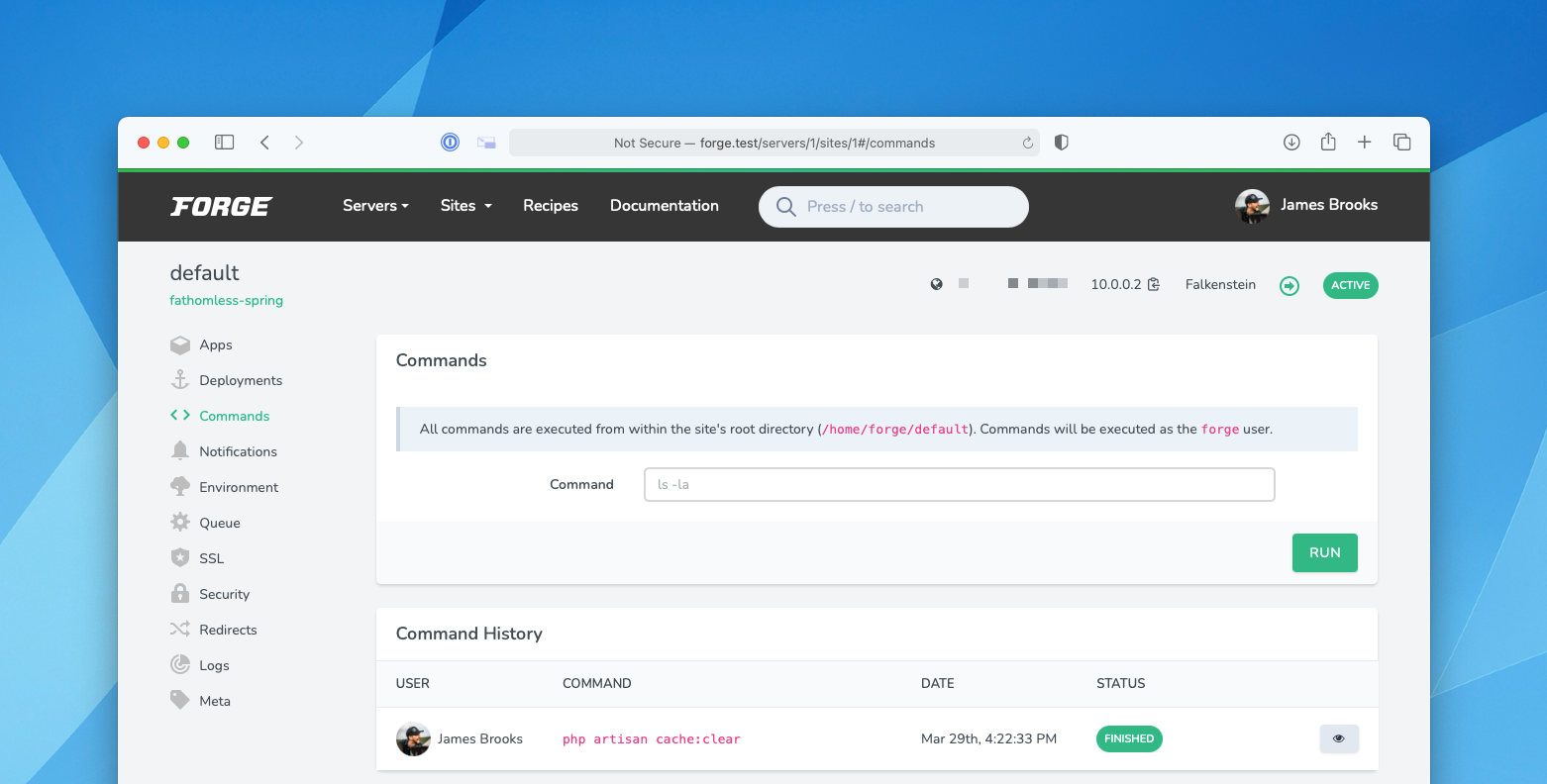Viewport: 1547px width, 784px height.
Task: Expand the Sites dropdown
Action: pos(464,206)
